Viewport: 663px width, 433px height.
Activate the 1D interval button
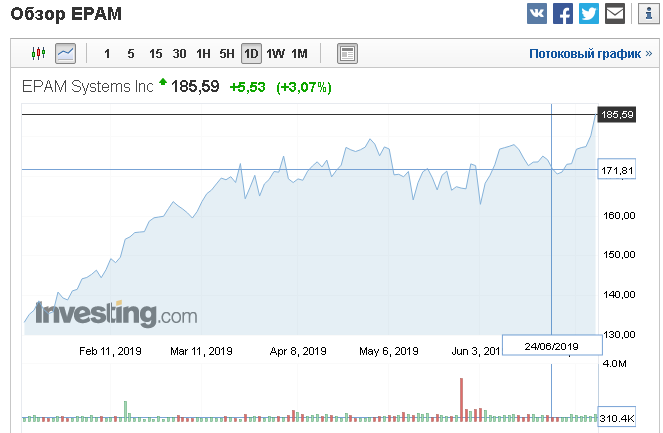pyautogui.click(x=251, y=54)
